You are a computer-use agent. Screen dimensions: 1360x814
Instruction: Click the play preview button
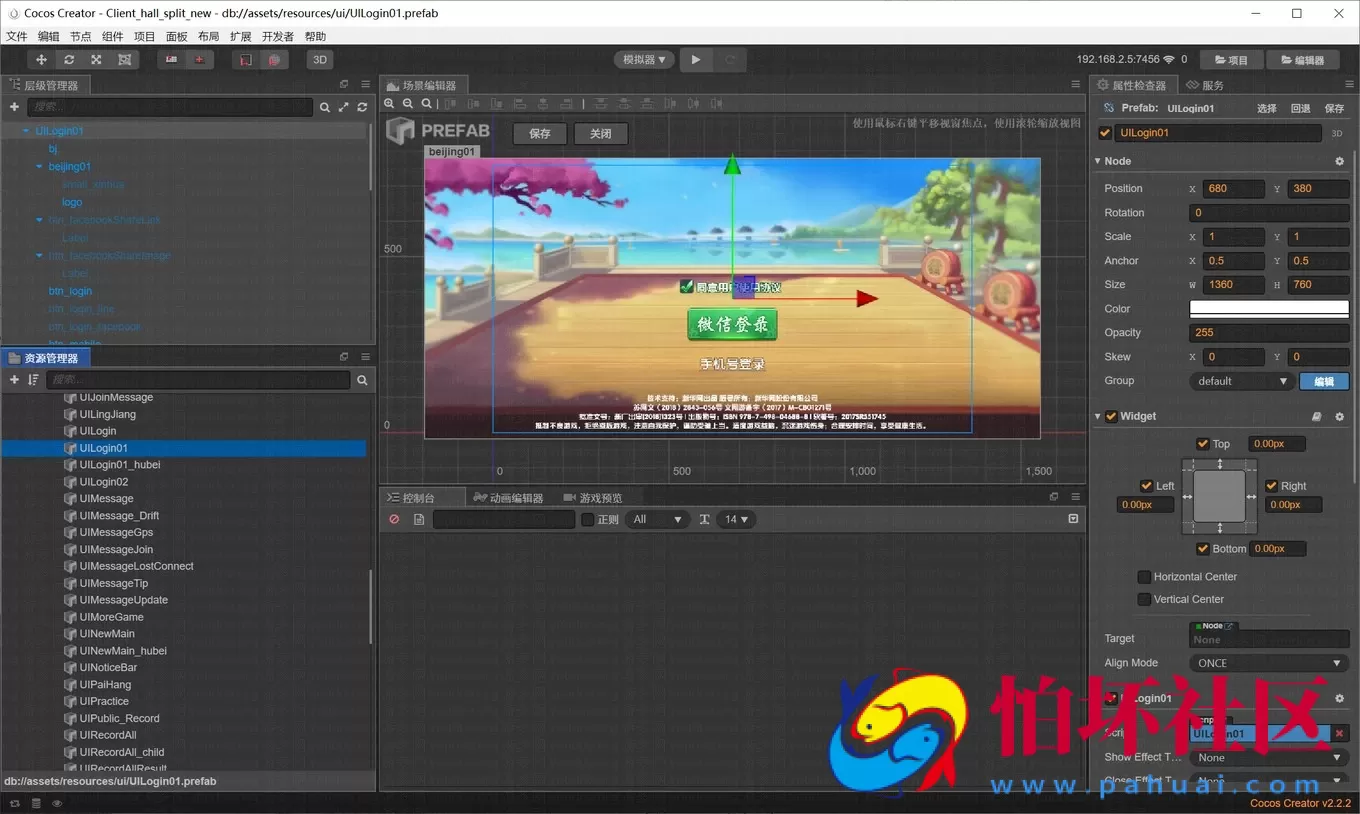(696, 60)
